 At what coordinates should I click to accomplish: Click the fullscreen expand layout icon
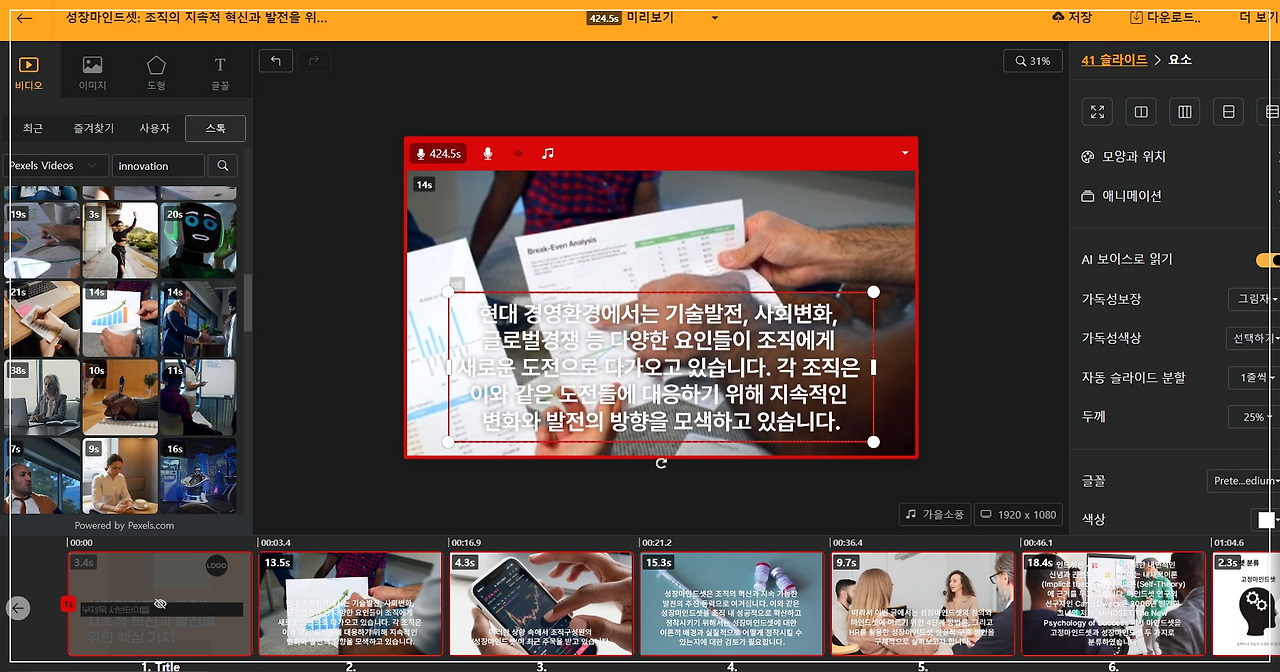[1098, 112]
